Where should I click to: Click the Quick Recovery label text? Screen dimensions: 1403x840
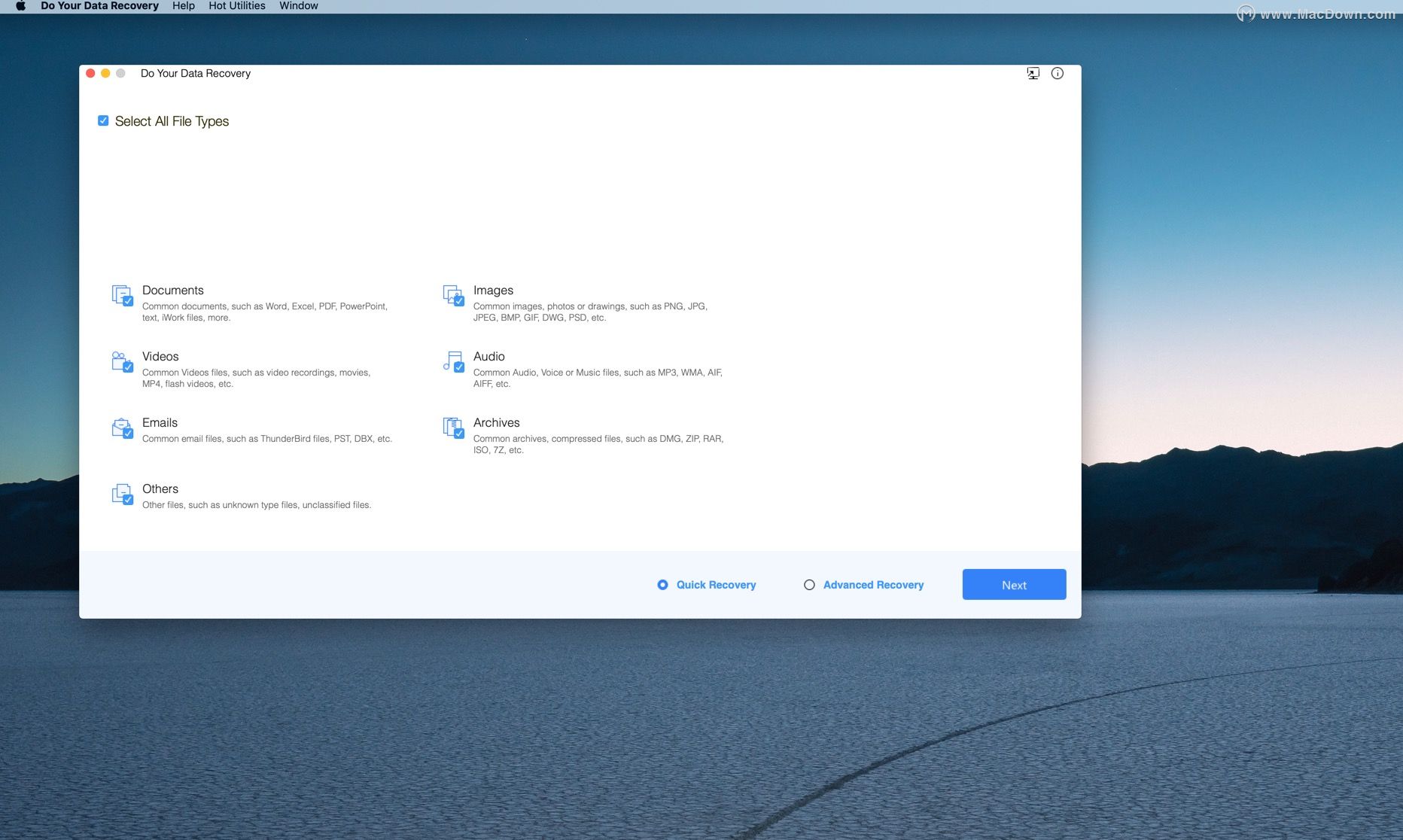[716, 585]
